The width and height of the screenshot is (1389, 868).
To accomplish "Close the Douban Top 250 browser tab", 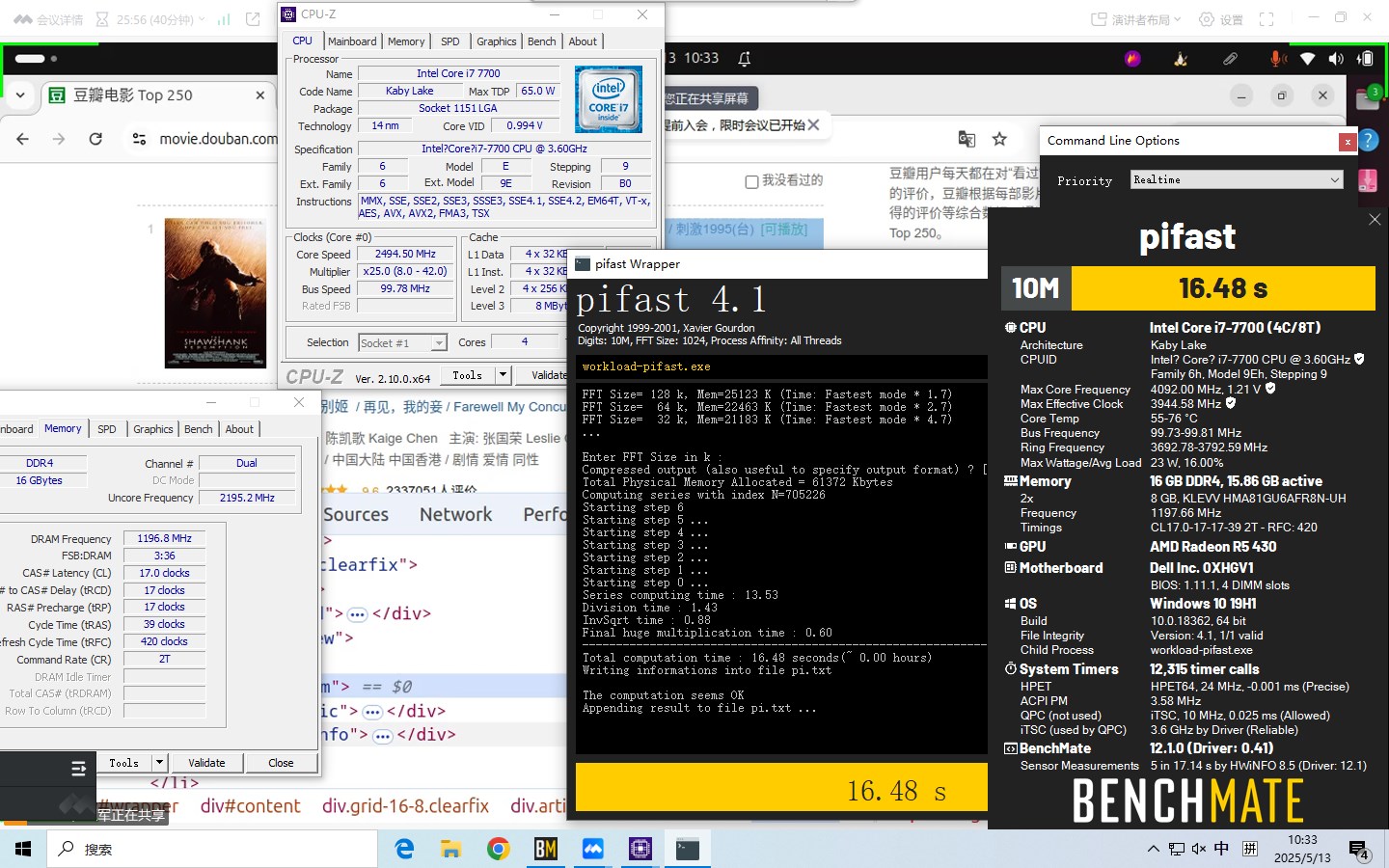I will pos(259,95).
